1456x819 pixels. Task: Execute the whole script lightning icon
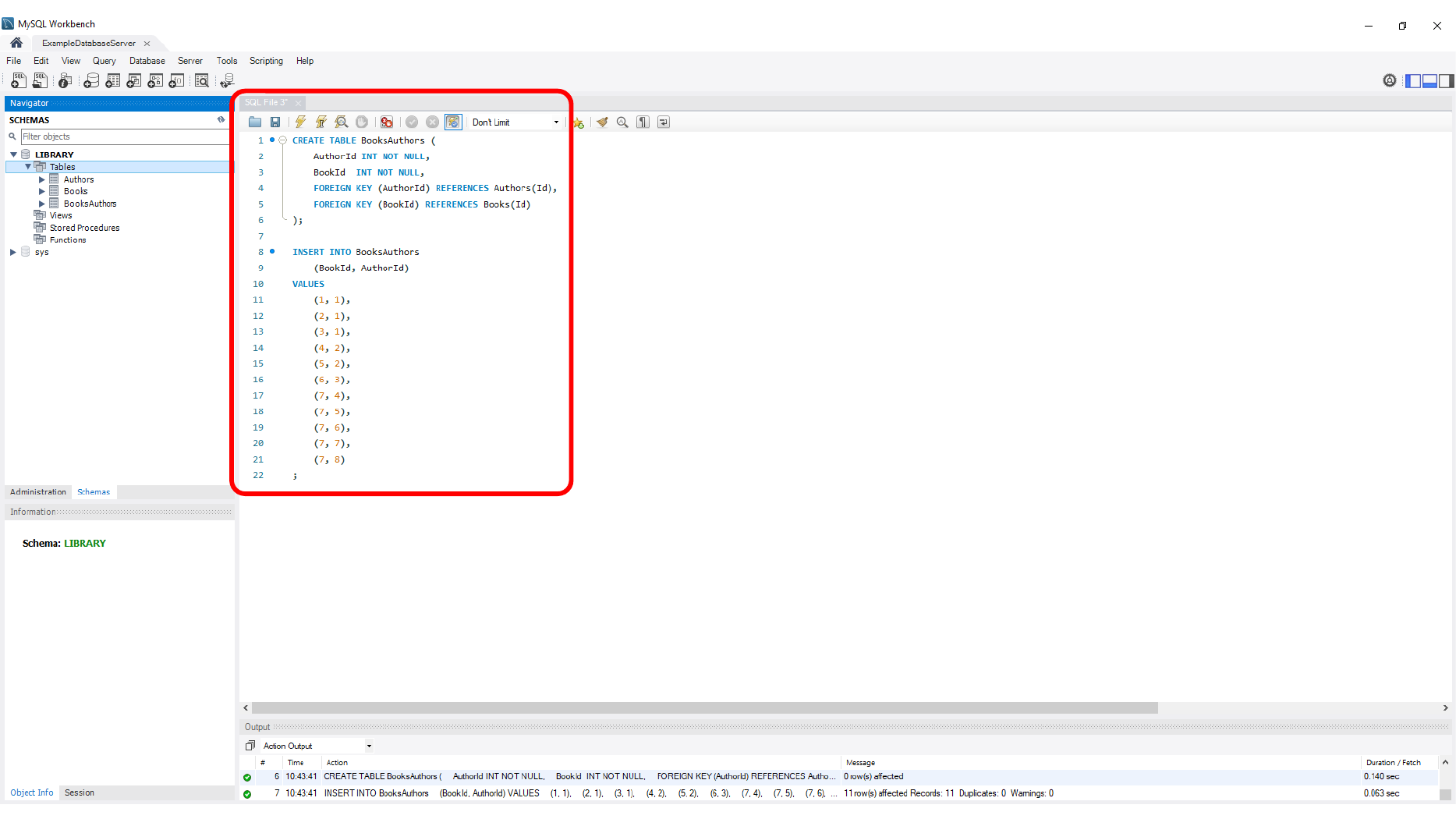click(300, 122)
